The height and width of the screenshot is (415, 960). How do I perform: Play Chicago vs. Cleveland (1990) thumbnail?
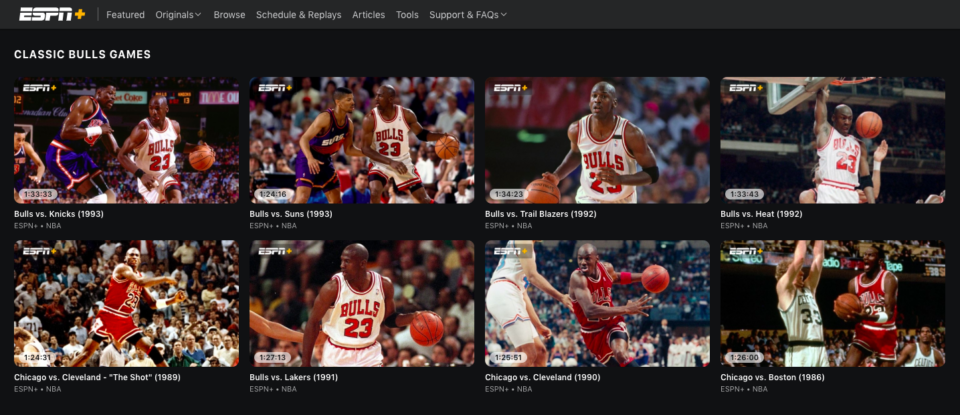[598, 304]
